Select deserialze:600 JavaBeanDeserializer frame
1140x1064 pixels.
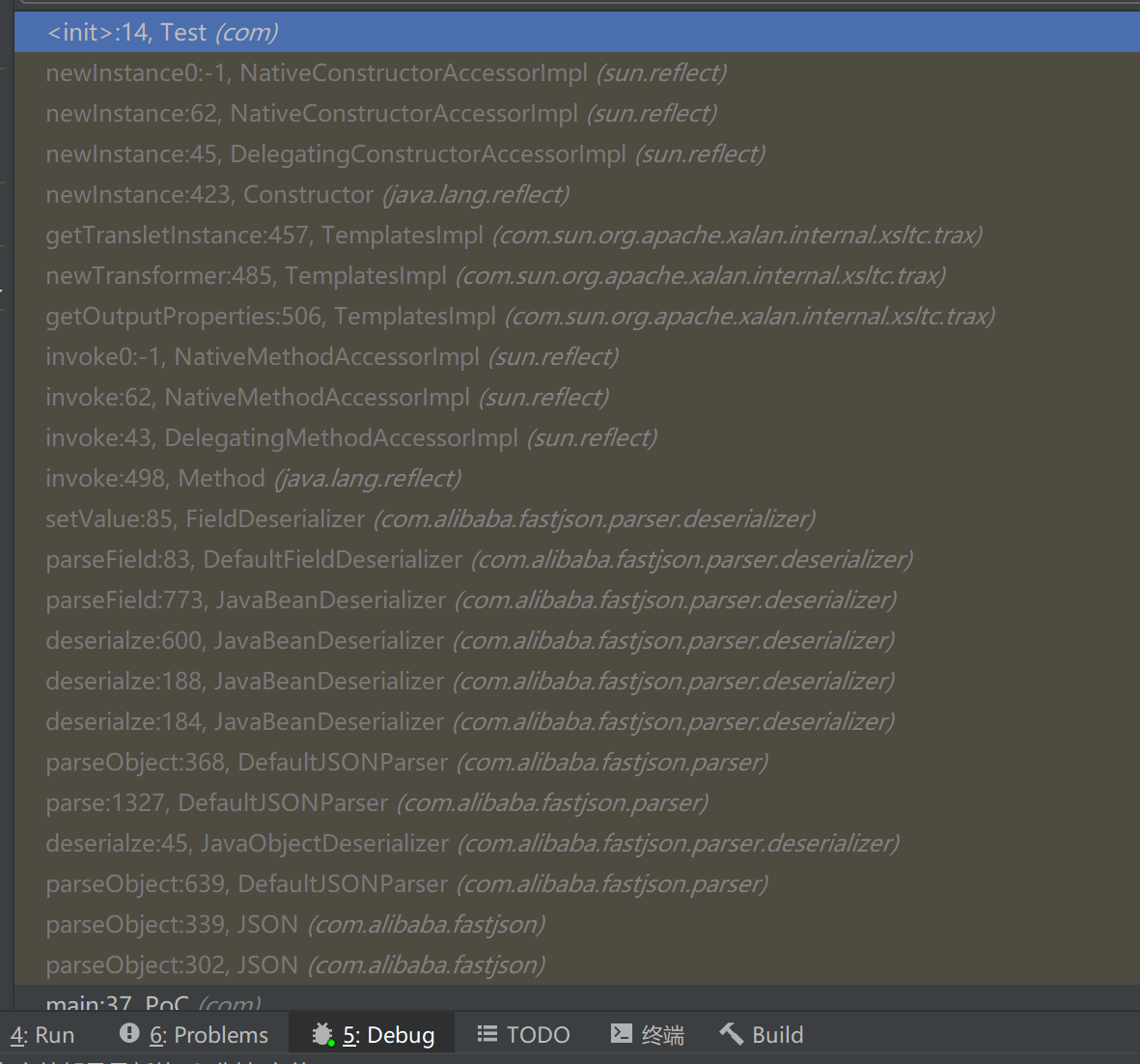coord(577,641)
